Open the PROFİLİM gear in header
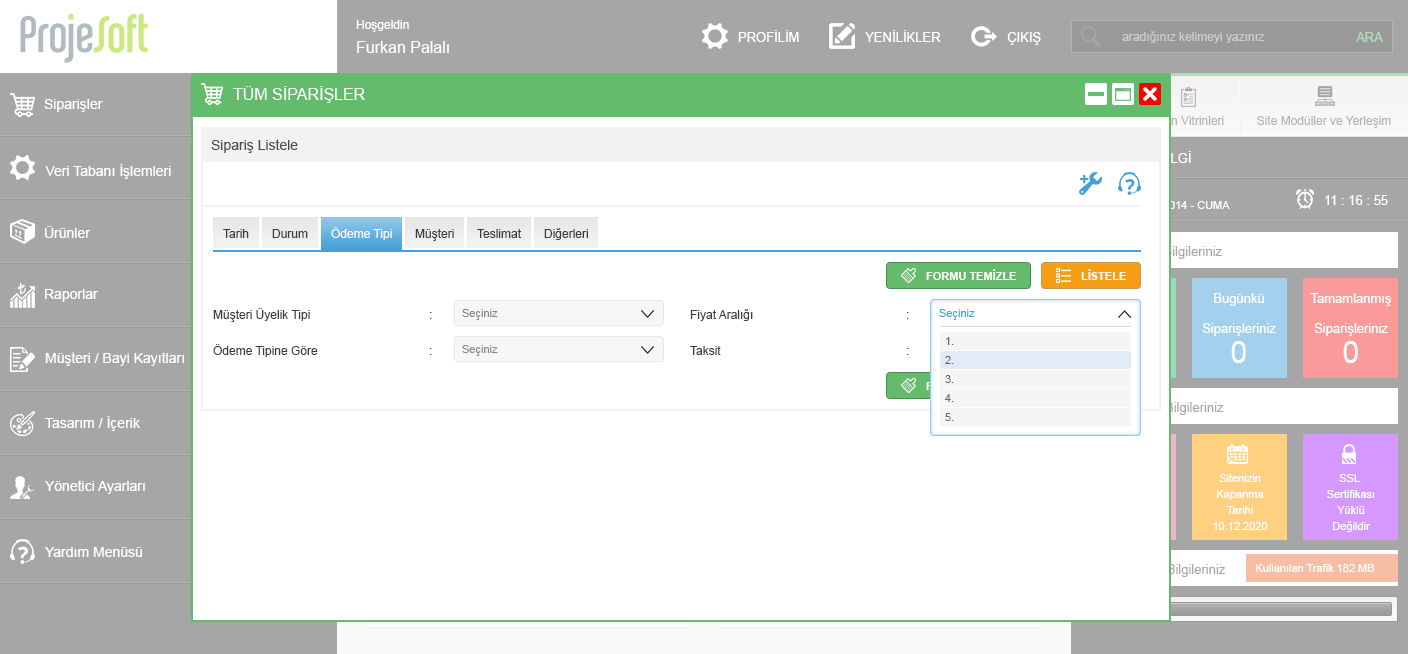The image size is (1408, 654). click(714, 37)
